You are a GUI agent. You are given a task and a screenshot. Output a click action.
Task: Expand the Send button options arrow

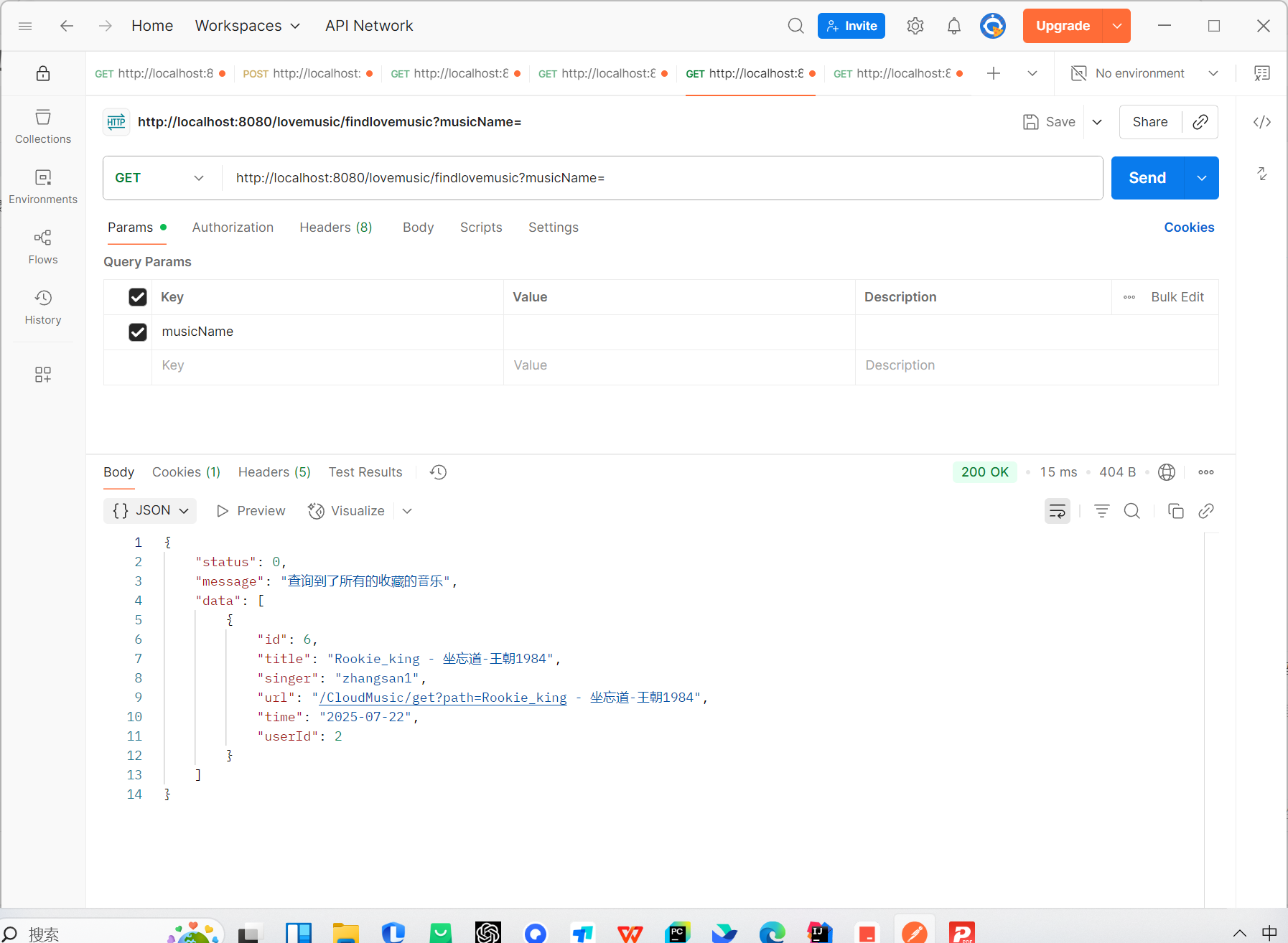[x=1202, y=178]
